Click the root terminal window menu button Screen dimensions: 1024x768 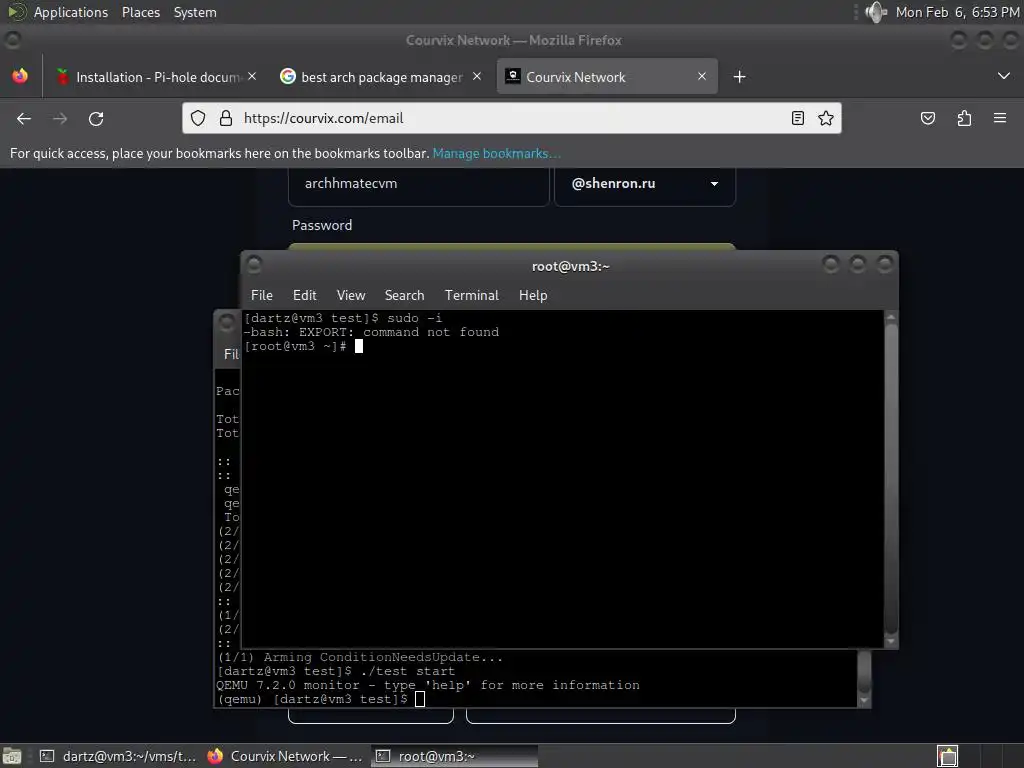[254, 264]
